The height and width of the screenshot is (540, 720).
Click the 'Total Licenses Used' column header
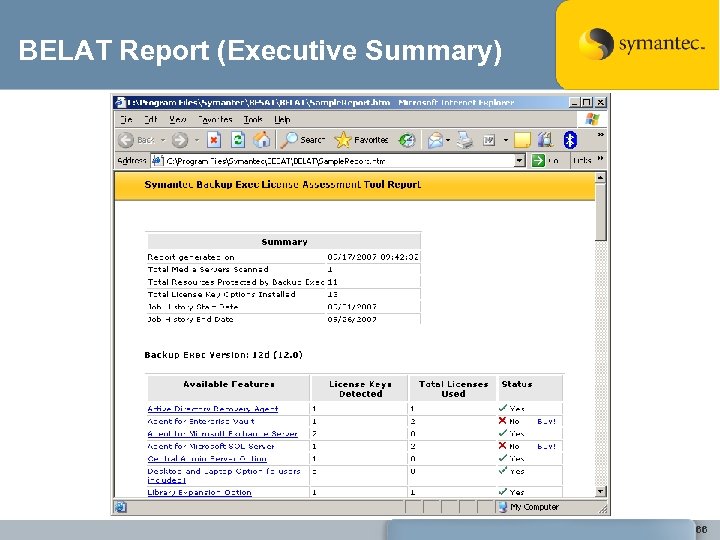[453, 389]
